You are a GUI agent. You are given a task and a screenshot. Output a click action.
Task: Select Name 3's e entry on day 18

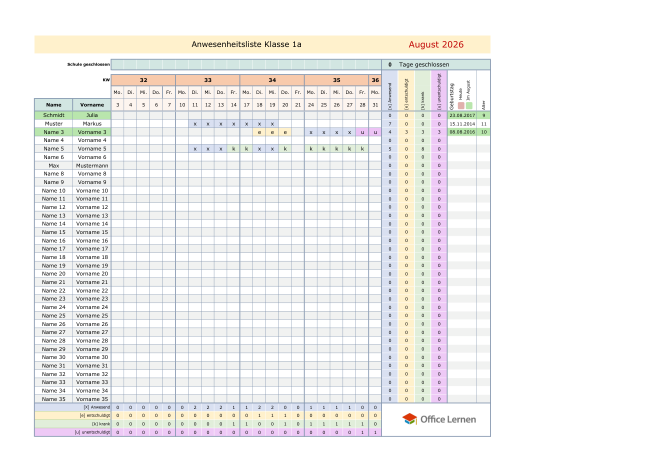(x=259, y=132)
